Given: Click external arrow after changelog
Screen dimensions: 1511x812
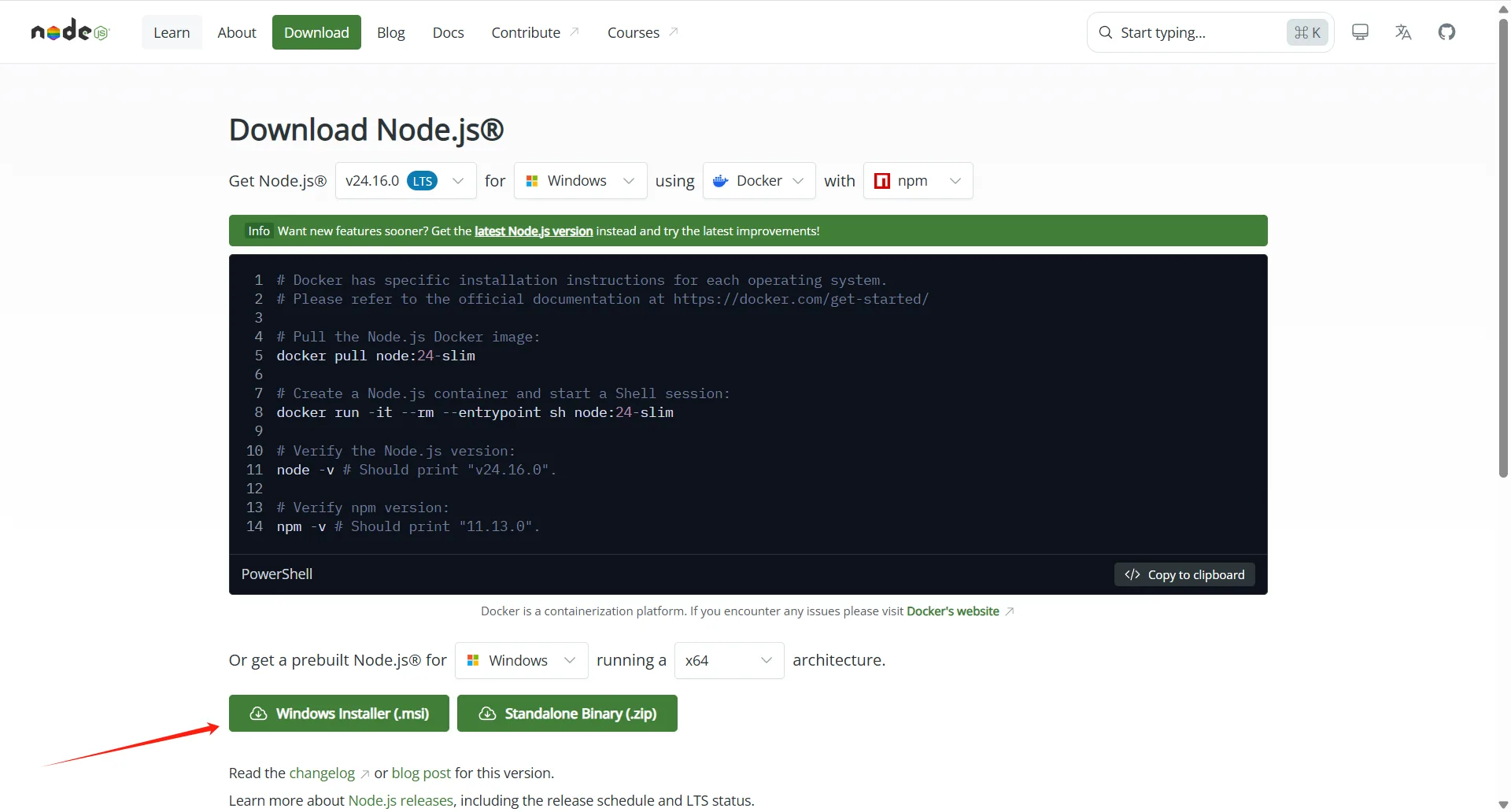Looking at the screenshot, I should pyautogui.click(x=364, y=774).
